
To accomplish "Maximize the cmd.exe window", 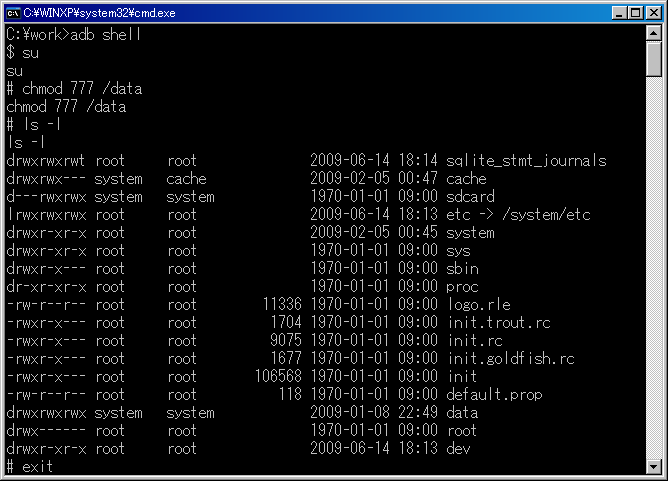I will 635,13.
